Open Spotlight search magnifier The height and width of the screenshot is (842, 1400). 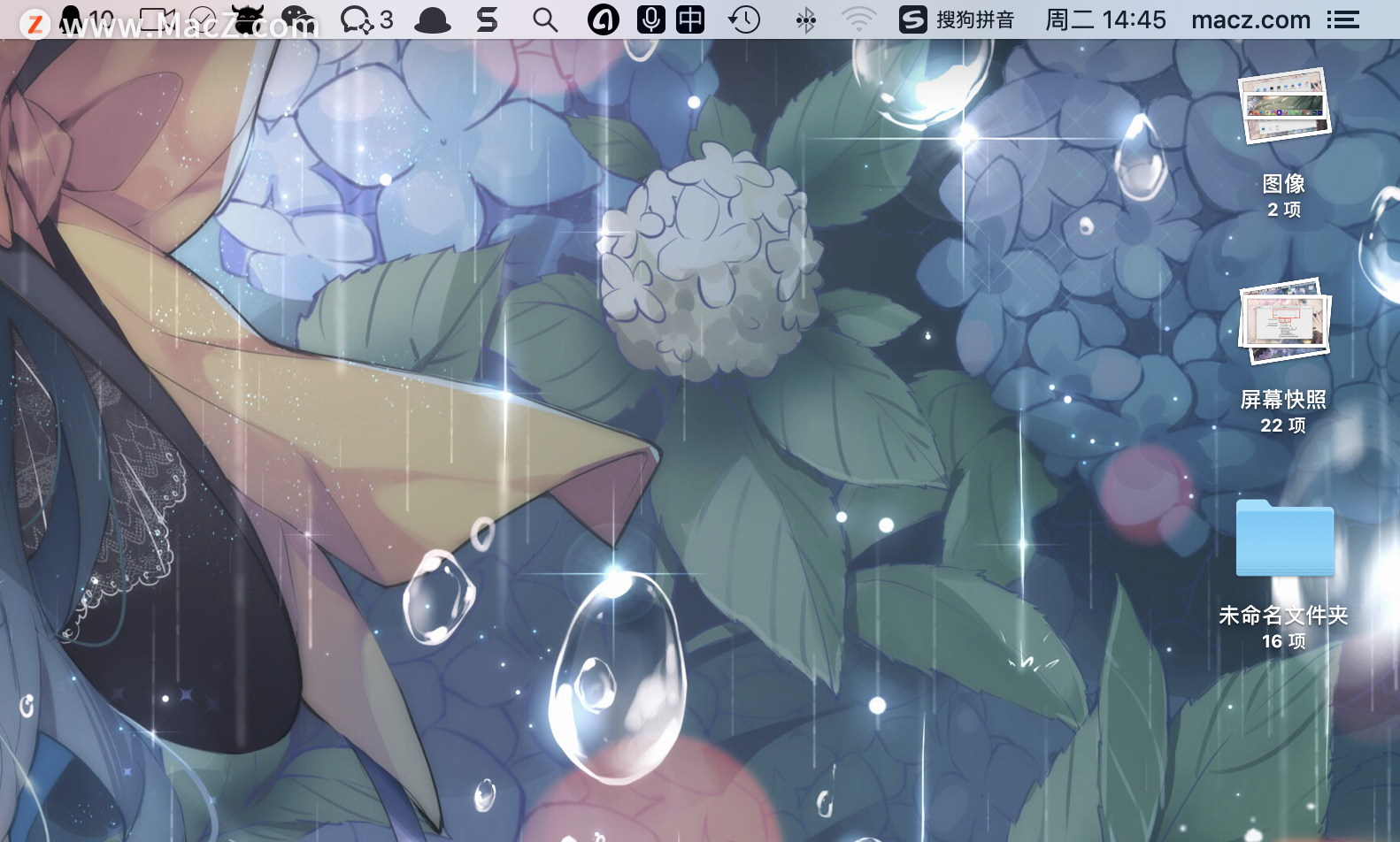pos(545,19)
